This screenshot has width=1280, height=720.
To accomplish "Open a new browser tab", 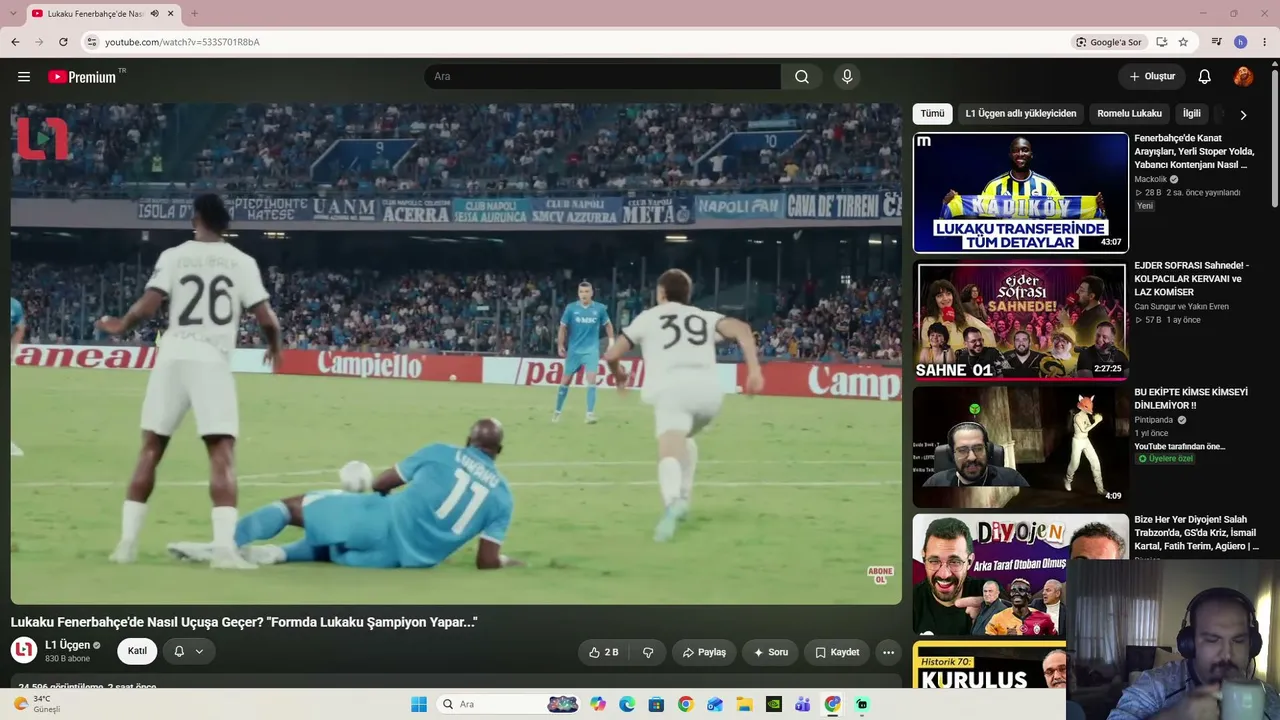I will coord(194,13).
